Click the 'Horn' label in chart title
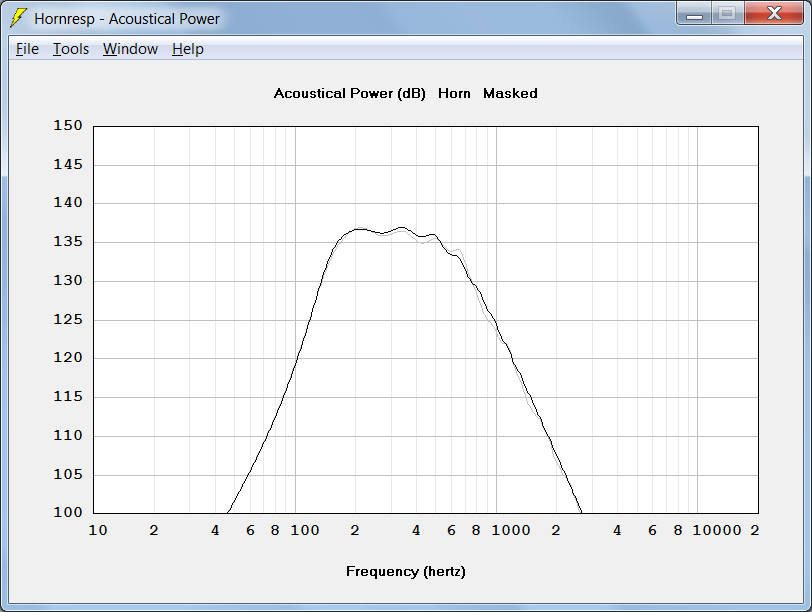The image size is (812, 612). 454,93
